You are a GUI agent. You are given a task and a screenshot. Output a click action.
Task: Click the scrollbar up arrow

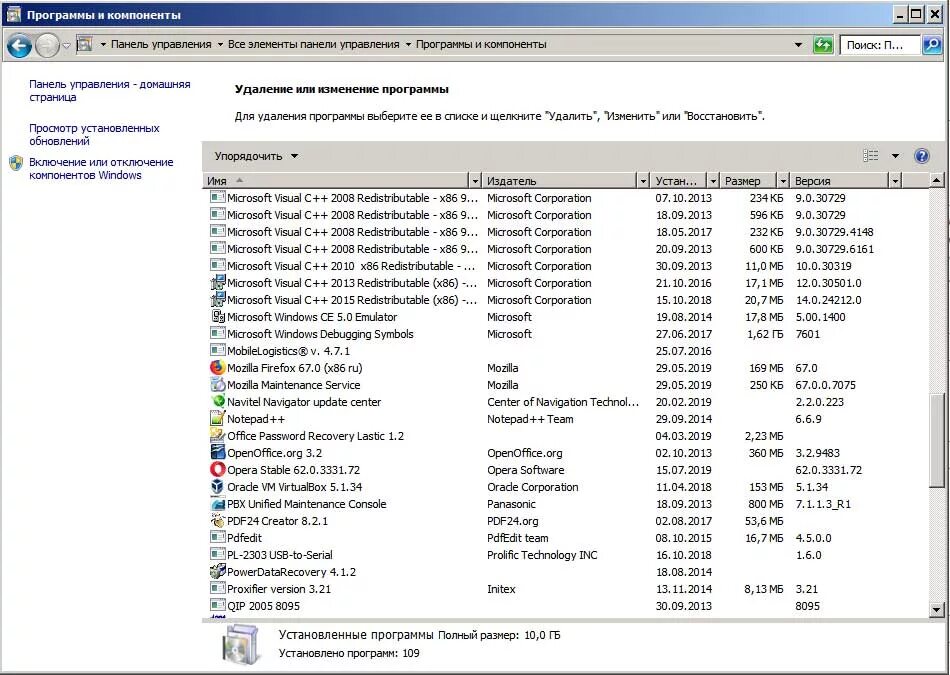pos(936,180)
